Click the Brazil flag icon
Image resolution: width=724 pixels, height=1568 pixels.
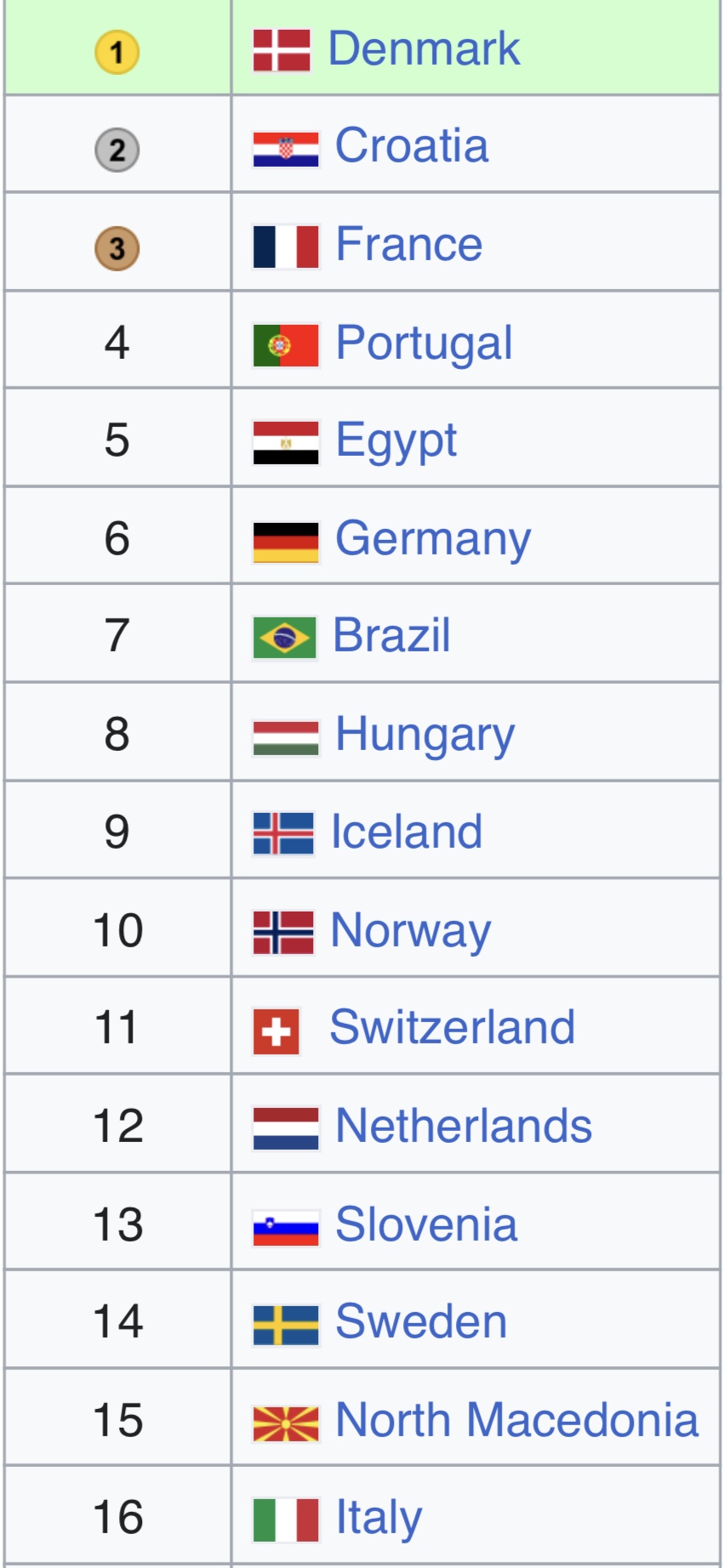pos(284,638)
